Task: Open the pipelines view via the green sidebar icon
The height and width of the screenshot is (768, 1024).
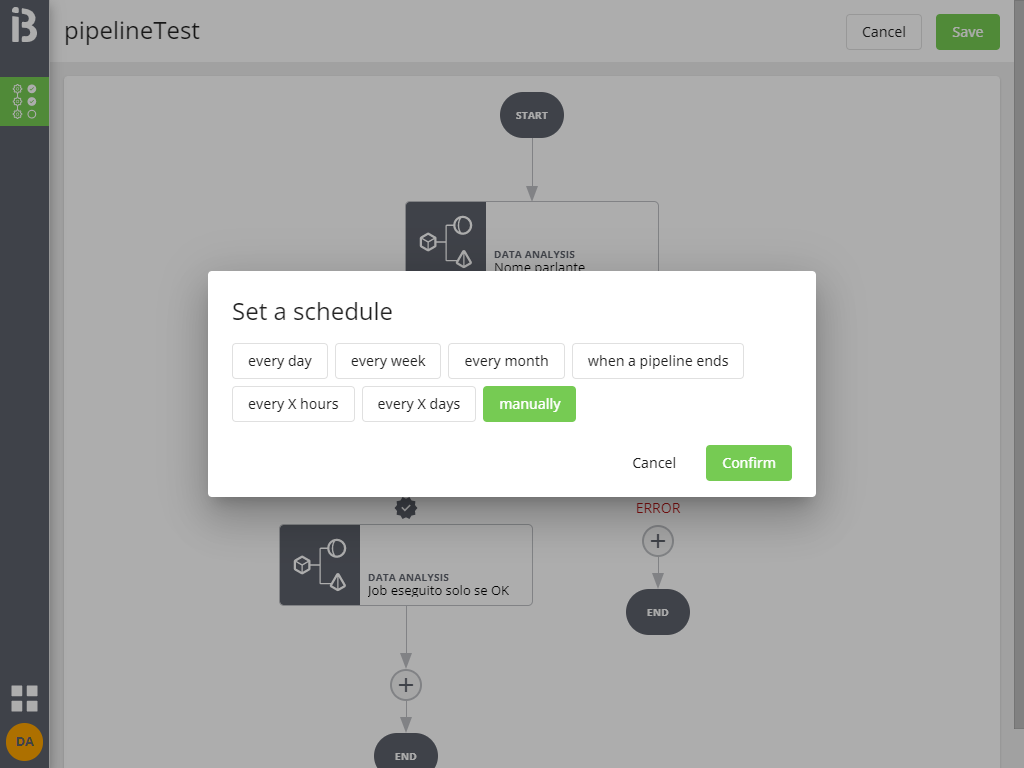Action: (x=24, y=101)
